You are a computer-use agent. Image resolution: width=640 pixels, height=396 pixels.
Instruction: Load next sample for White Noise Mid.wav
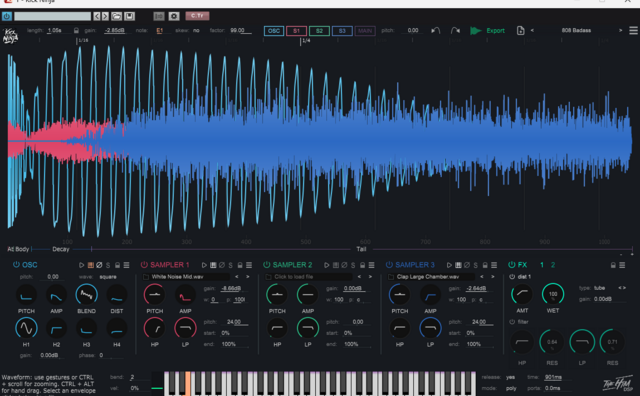pos(247,277)
